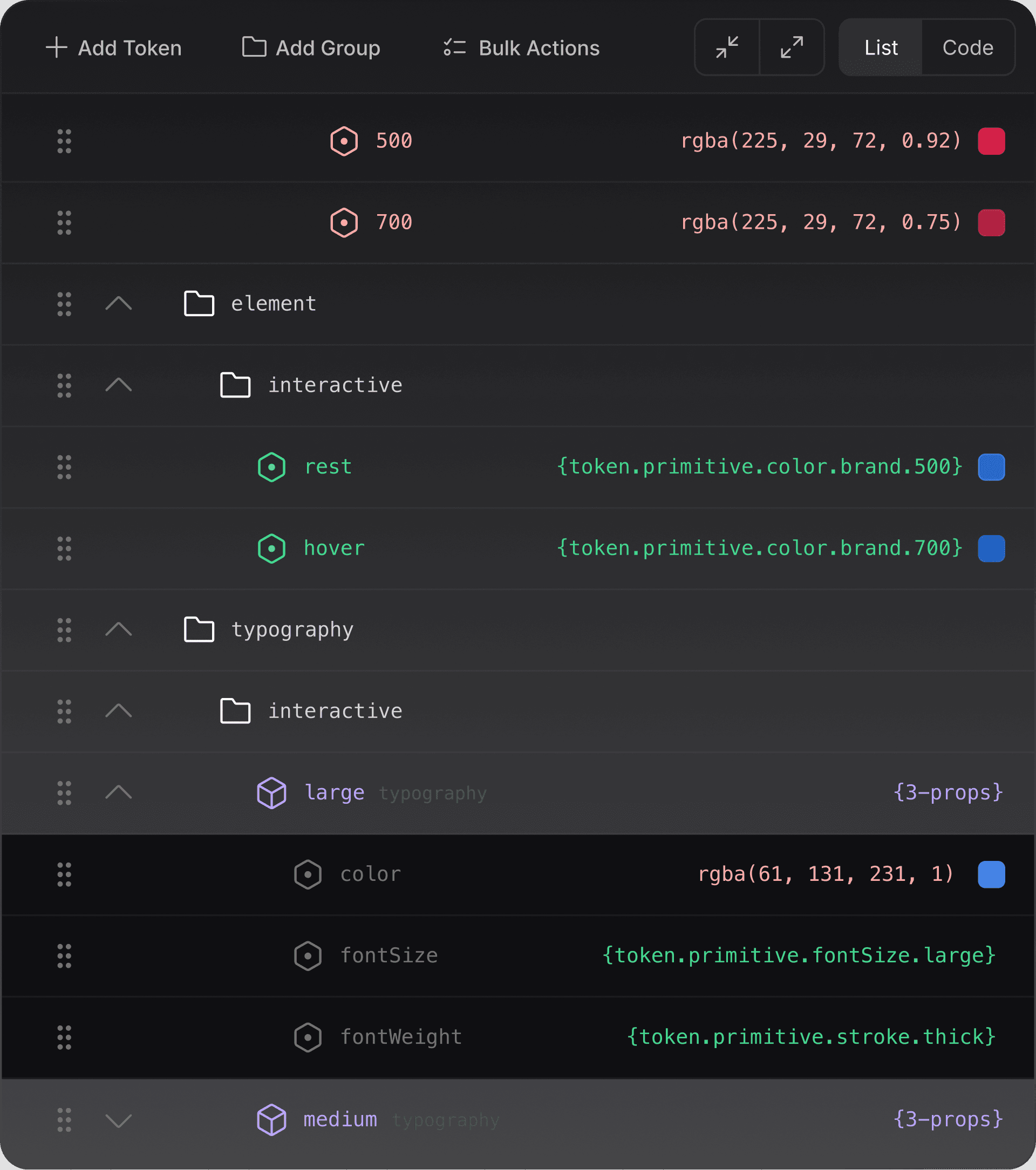Click the reference {token.primitive.color.brand.500}

760,467
